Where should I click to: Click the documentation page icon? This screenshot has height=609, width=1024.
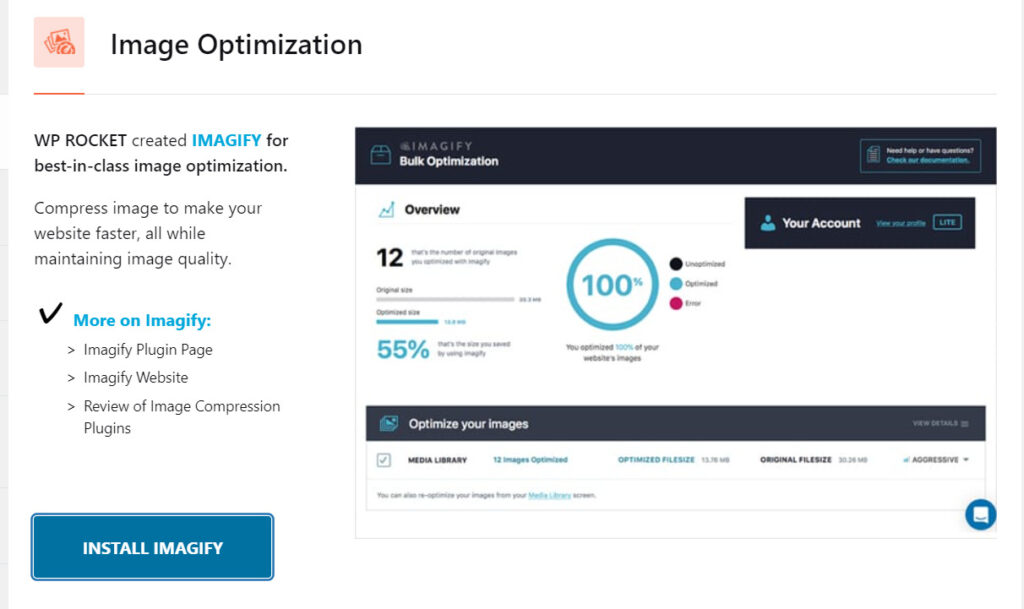873,155
